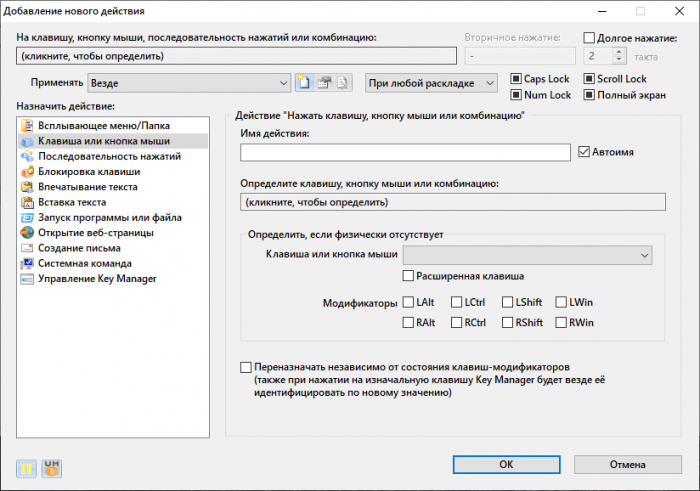Click the Открытие веб-страницы globe icon
700x491 pixels.
(x=27, y=233)
